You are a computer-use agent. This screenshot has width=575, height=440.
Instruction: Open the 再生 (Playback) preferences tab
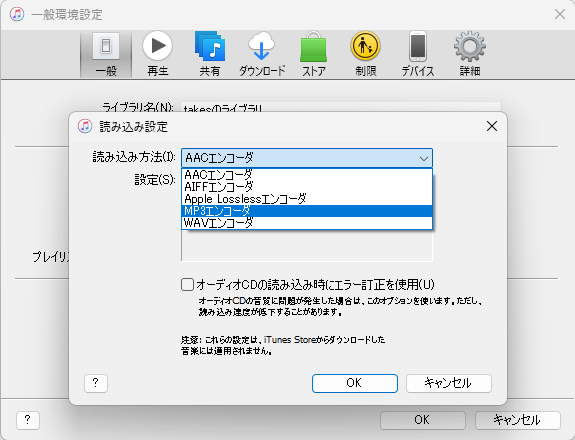[158, 54]
